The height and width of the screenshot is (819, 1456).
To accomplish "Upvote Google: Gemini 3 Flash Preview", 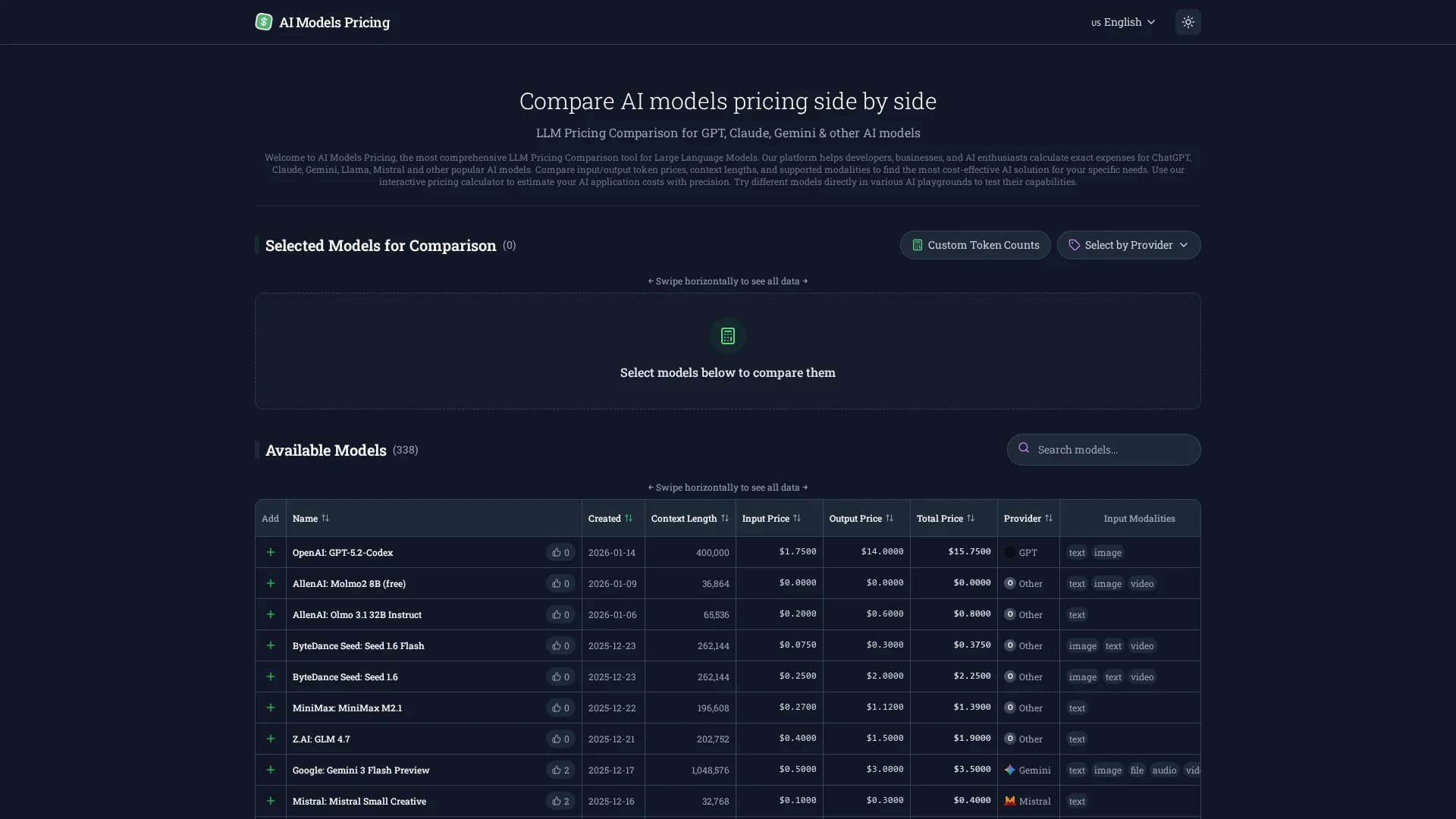I will 560,770.
